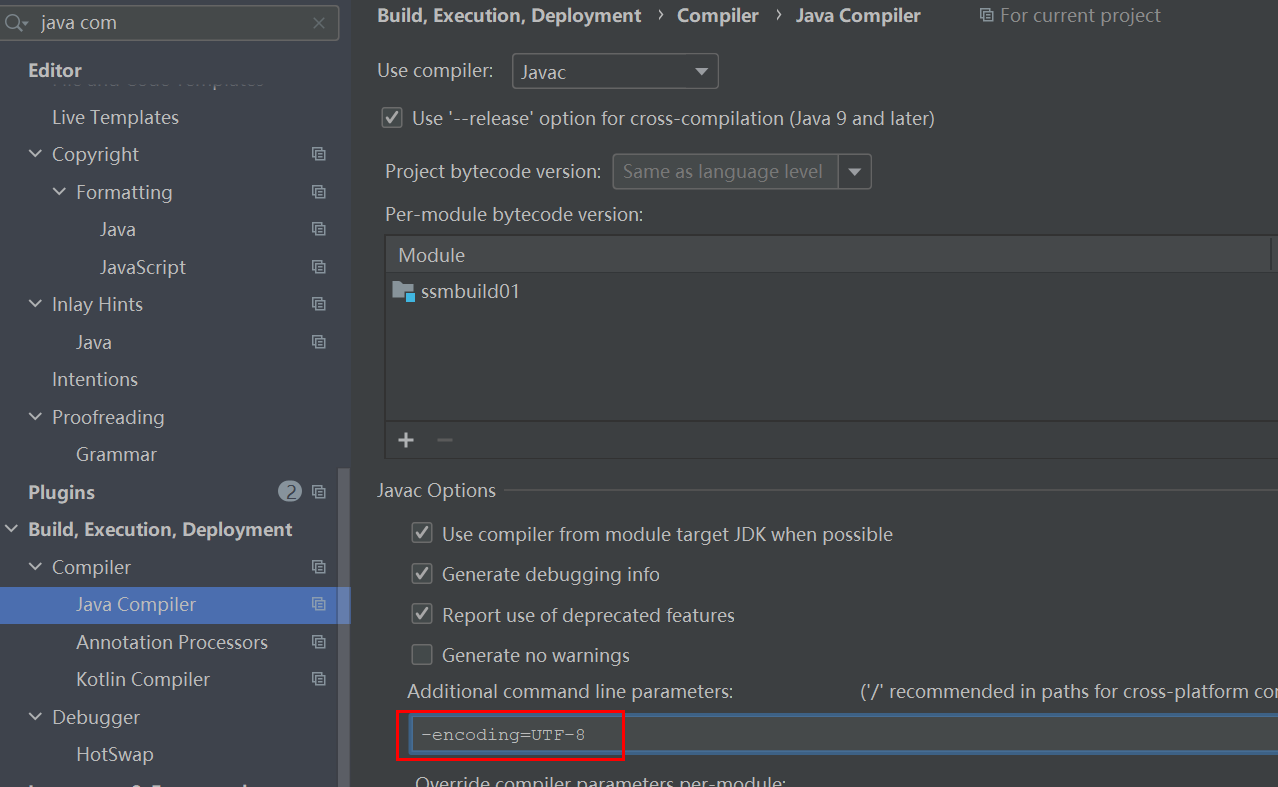The image size is (1278, 787).
Task: Collapse the Build, Execution, Deployment section
Action: click(x=12, y=529)
